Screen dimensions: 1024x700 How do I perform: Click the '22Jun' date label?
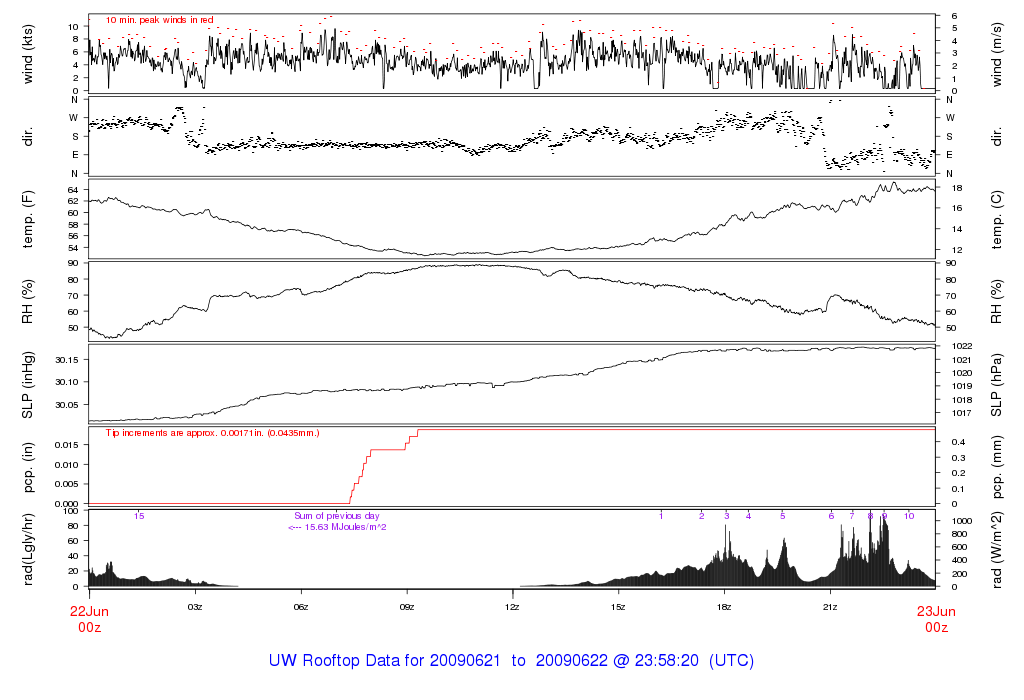[89, 612]
